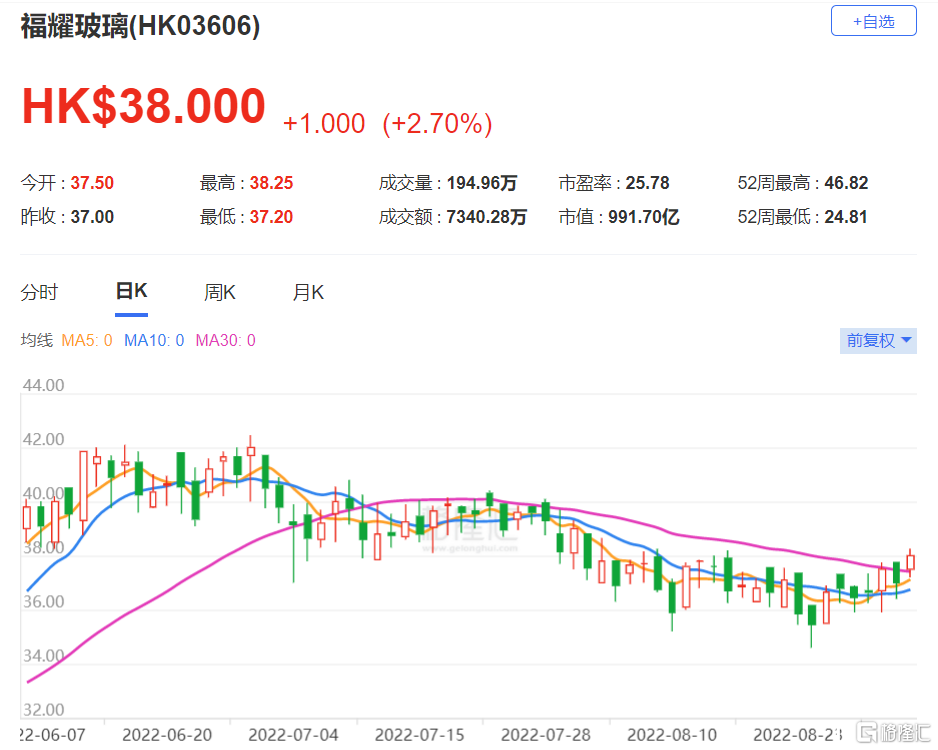Viewport: 938px width, 750px height.
Task: Click the 成交额 turnover 7340.28万
Action: point(486,217)
